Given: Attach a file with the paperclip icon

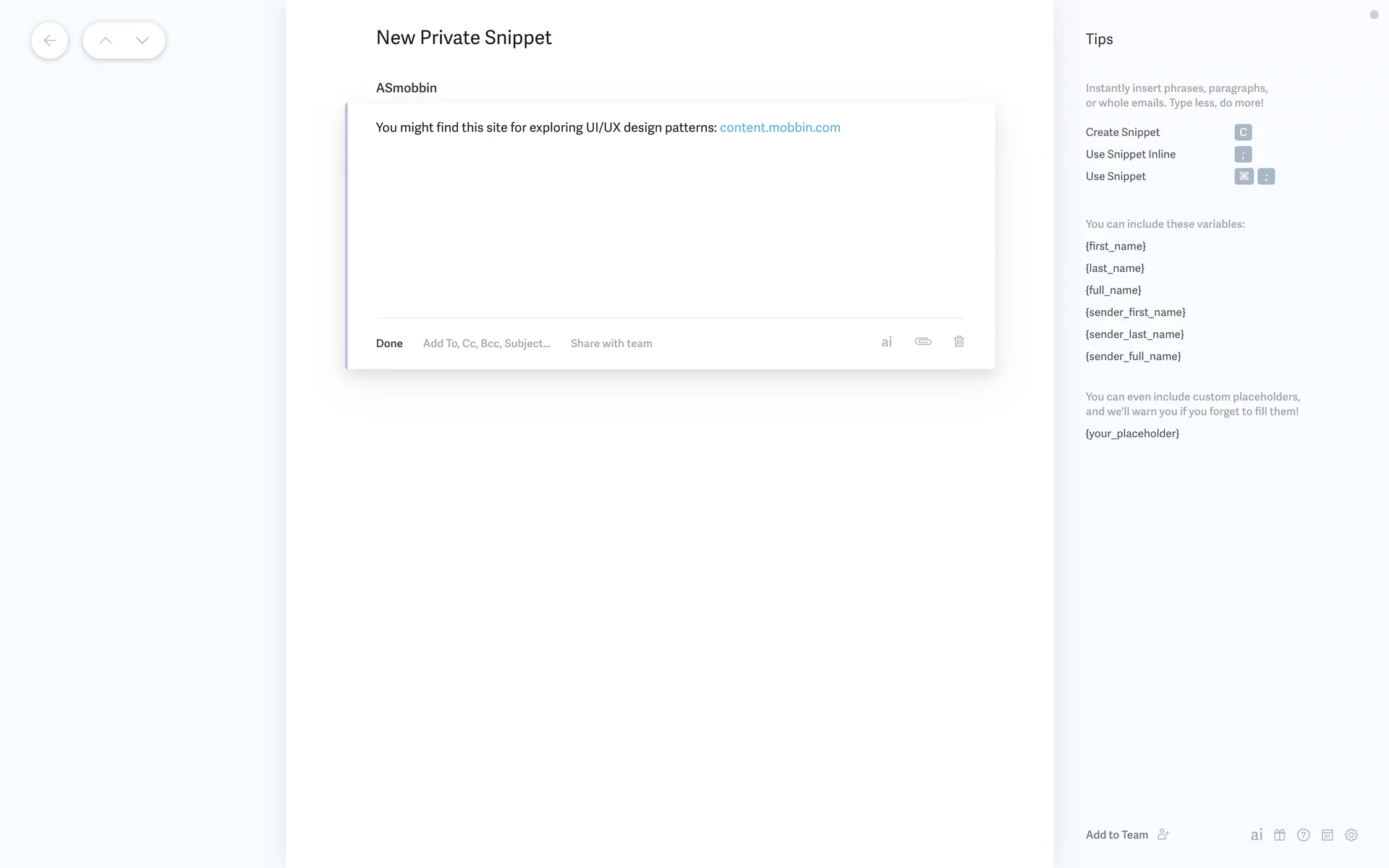Looking at the screenshot, I should pos(923,341).
